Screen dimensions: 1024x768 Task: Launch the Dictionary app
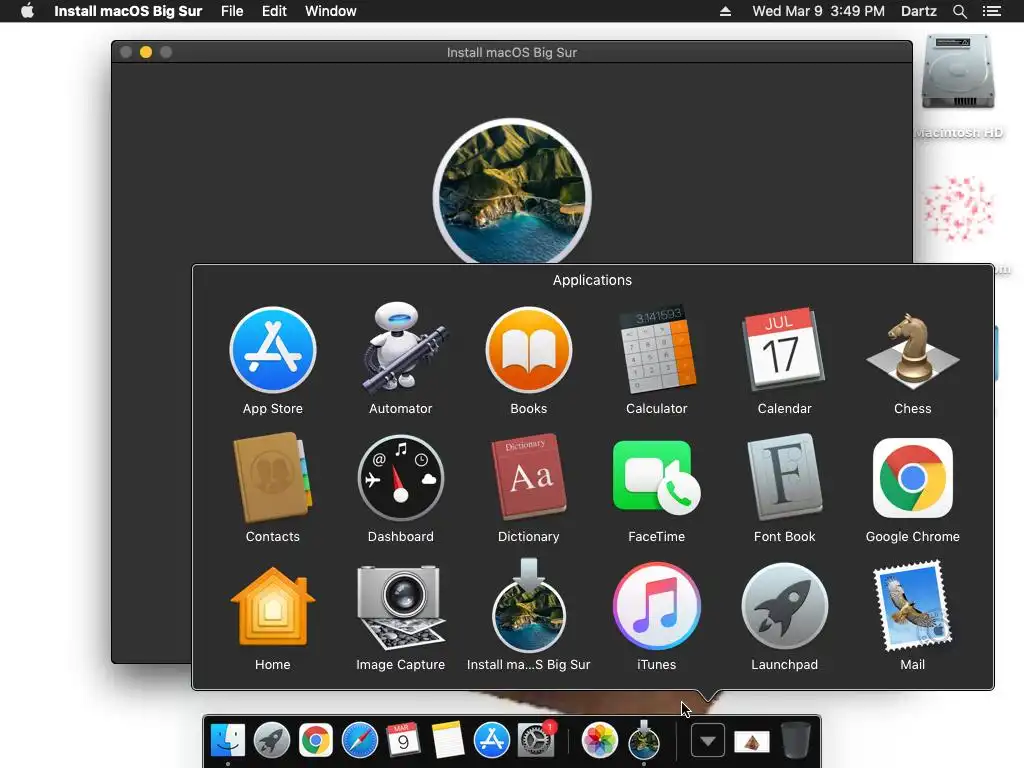pos(528,477)
